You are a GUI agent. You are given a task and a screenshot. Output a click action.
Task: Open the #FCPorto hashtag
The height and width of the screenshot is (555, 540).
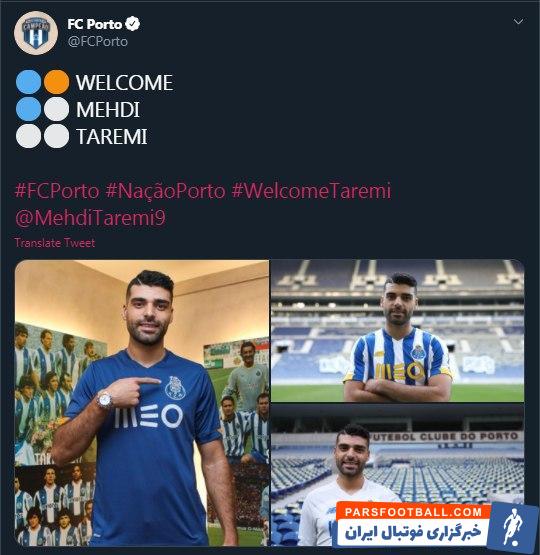click(57, 191)
